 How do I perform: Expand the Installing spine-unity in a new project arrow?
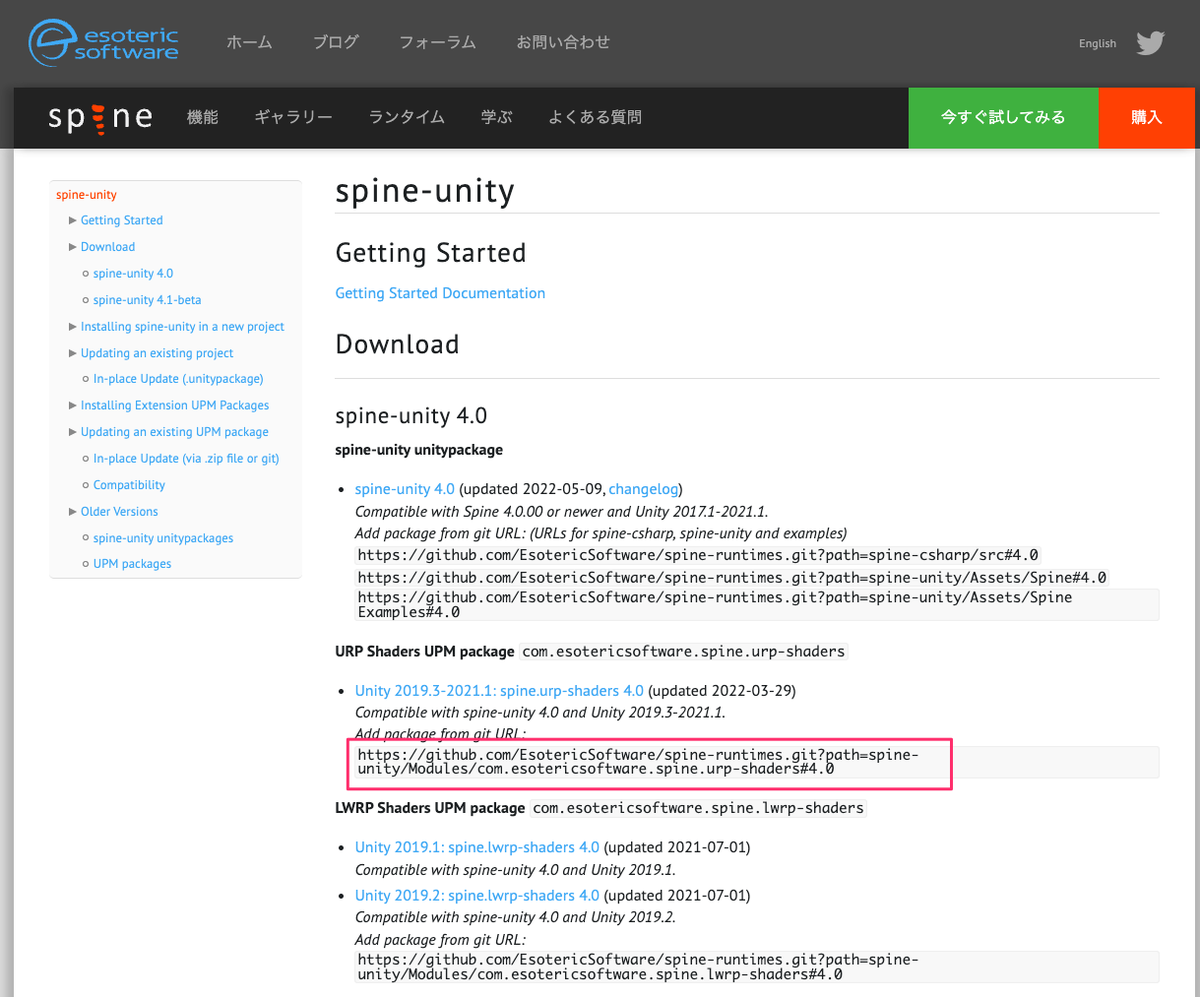coord(73,327)
